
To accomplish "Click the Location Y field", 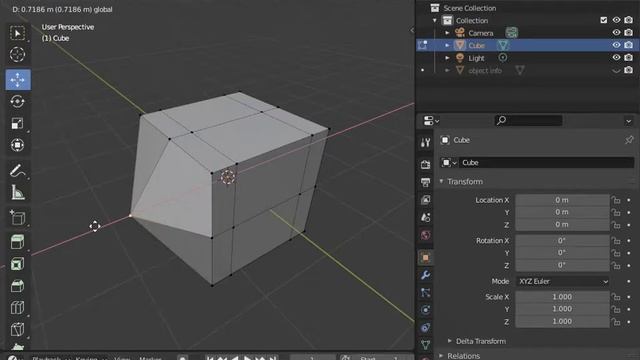I will (562, 212).
